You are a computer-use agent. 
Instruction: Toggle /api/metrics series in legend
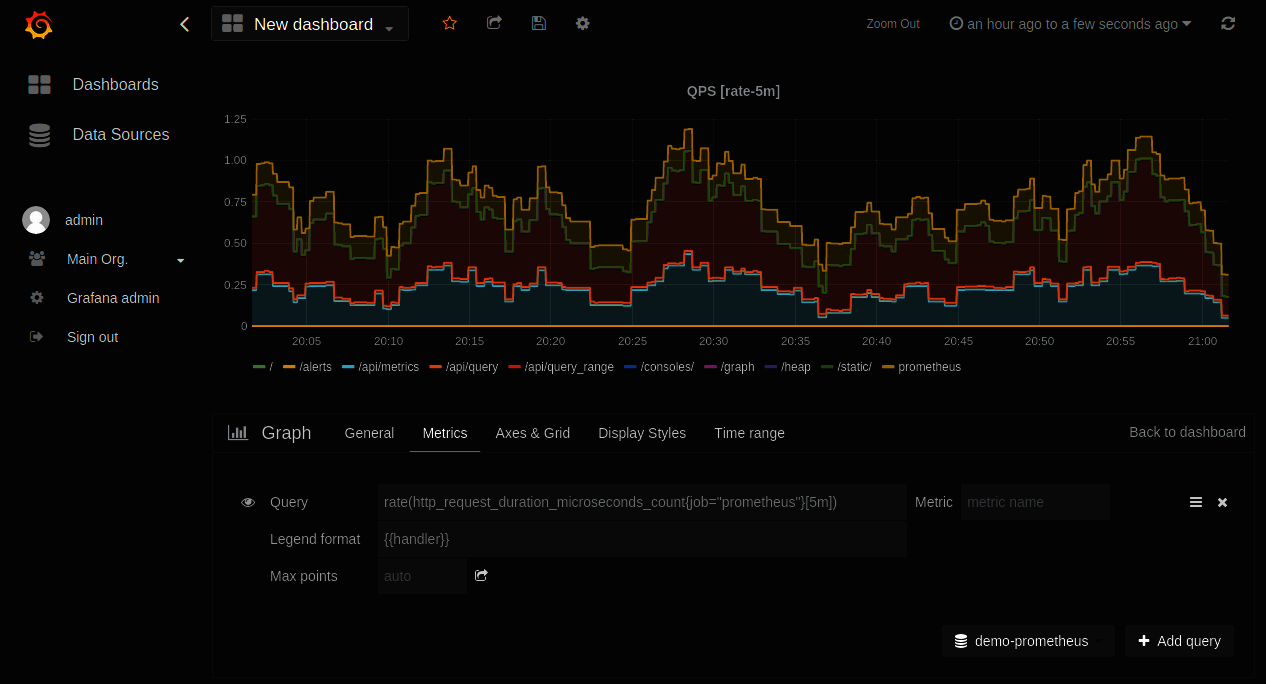389,367
